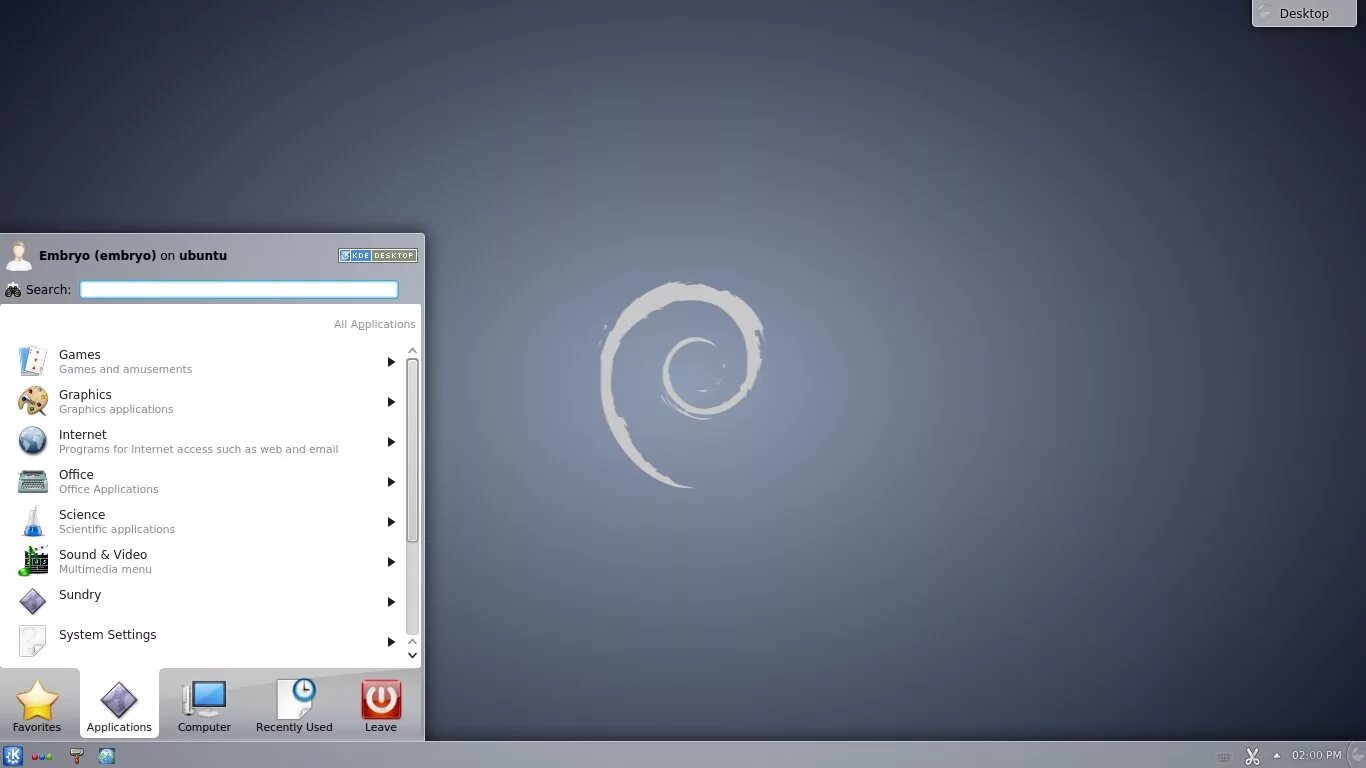1366x768 pixels.
Task: Click the three colored dots activity icon
Action: coord(42,757)
